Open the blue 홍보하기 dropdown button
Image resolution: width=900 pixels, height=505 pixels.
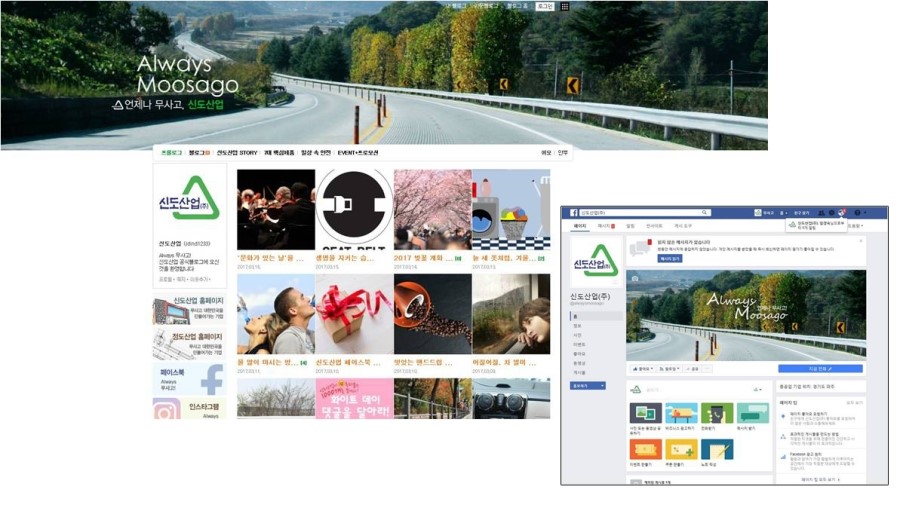[x=588, y=386]
